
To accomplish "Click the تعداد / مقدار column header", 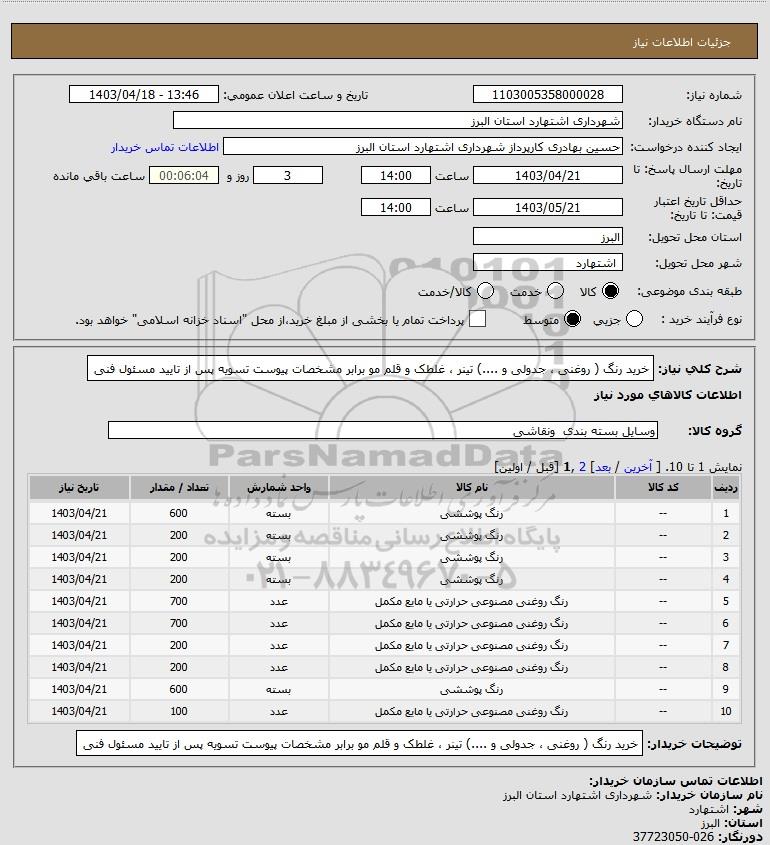I will [x=179, y=487].
